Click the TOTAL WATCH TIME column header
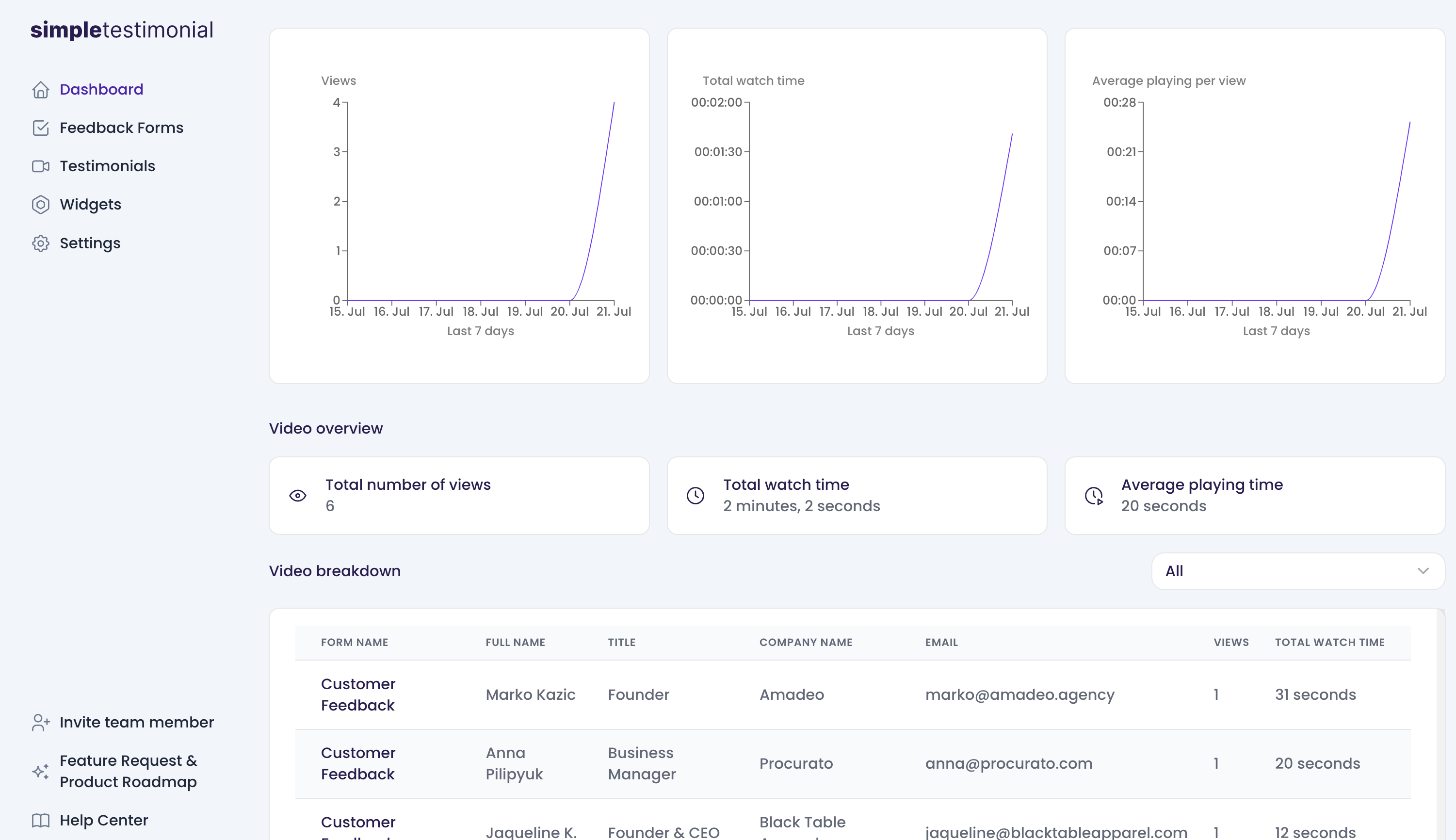The width and height of the screenshot is (1456, 840). pos(1329,642)
